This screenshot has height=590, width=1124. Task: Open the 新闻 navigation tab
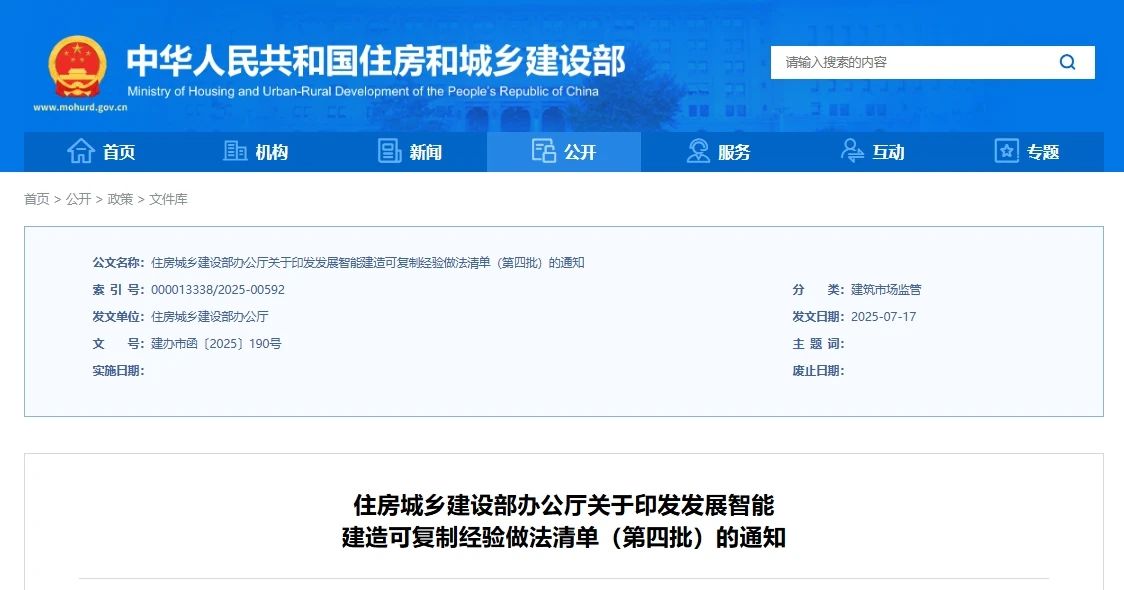click(x=425, y=152)
